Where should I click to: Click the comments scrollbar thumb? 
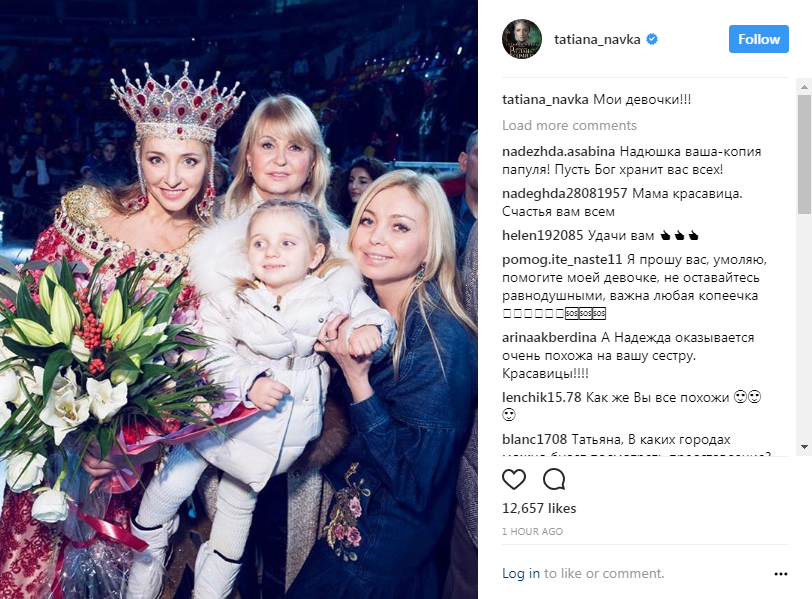click(804, 154)
